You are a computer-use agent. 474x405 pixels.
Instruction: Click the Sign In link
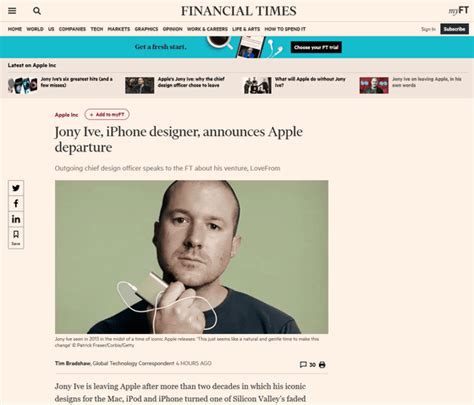tap(428, 29)
